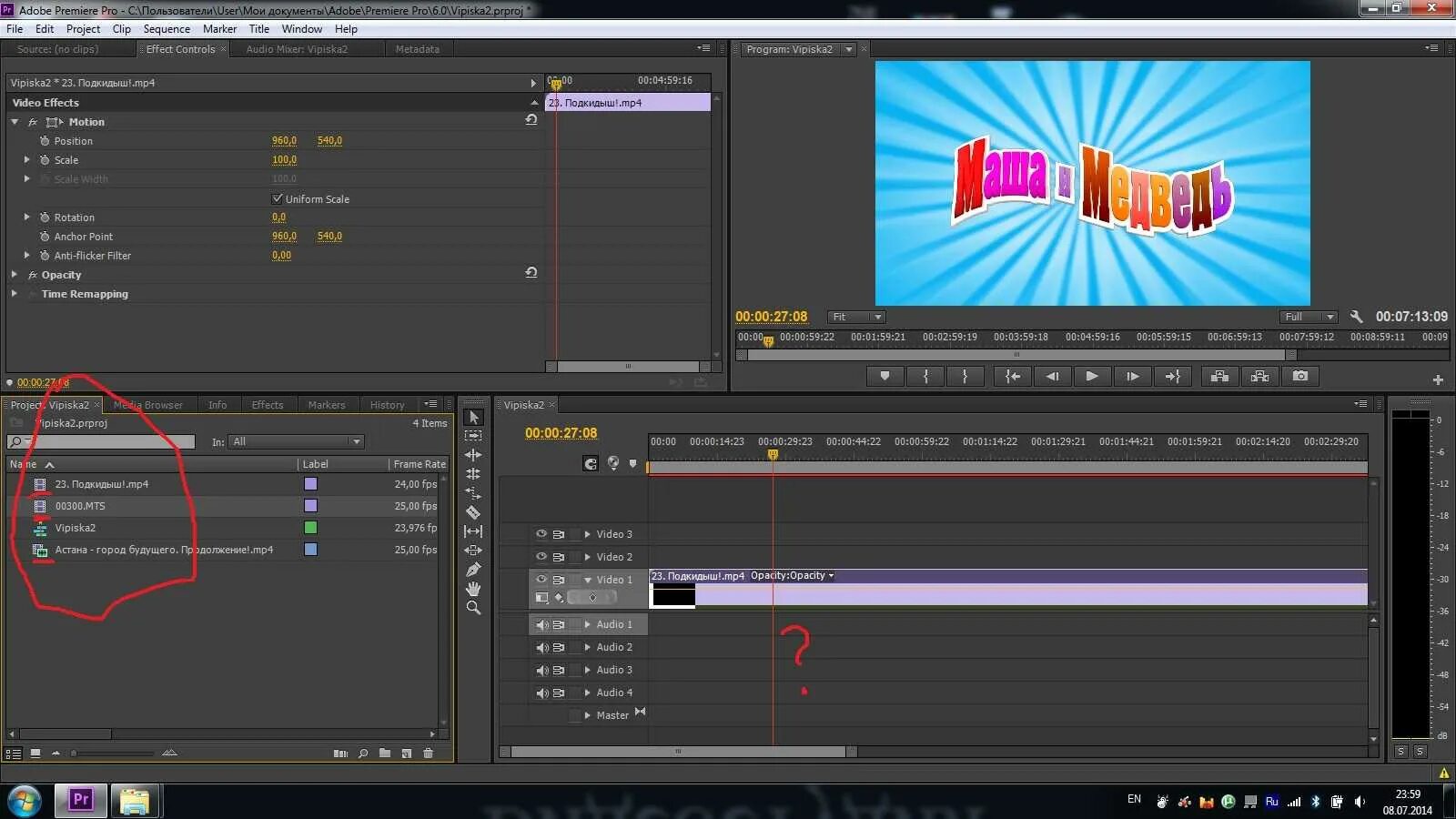Screen dimensions: 1456x819
Task: Switch to Audio Mixer: Vipiska2 tab
Action: point(297,49)
